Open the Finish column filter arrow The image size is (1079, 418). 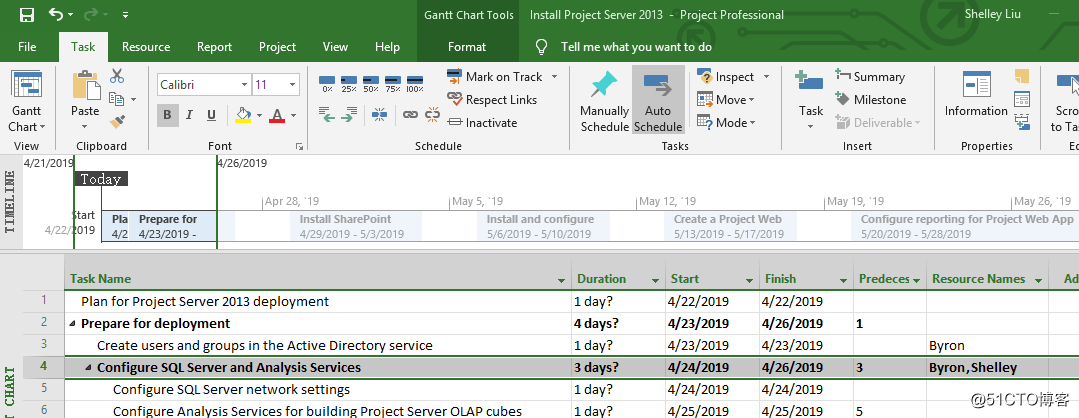coord(844,280)
